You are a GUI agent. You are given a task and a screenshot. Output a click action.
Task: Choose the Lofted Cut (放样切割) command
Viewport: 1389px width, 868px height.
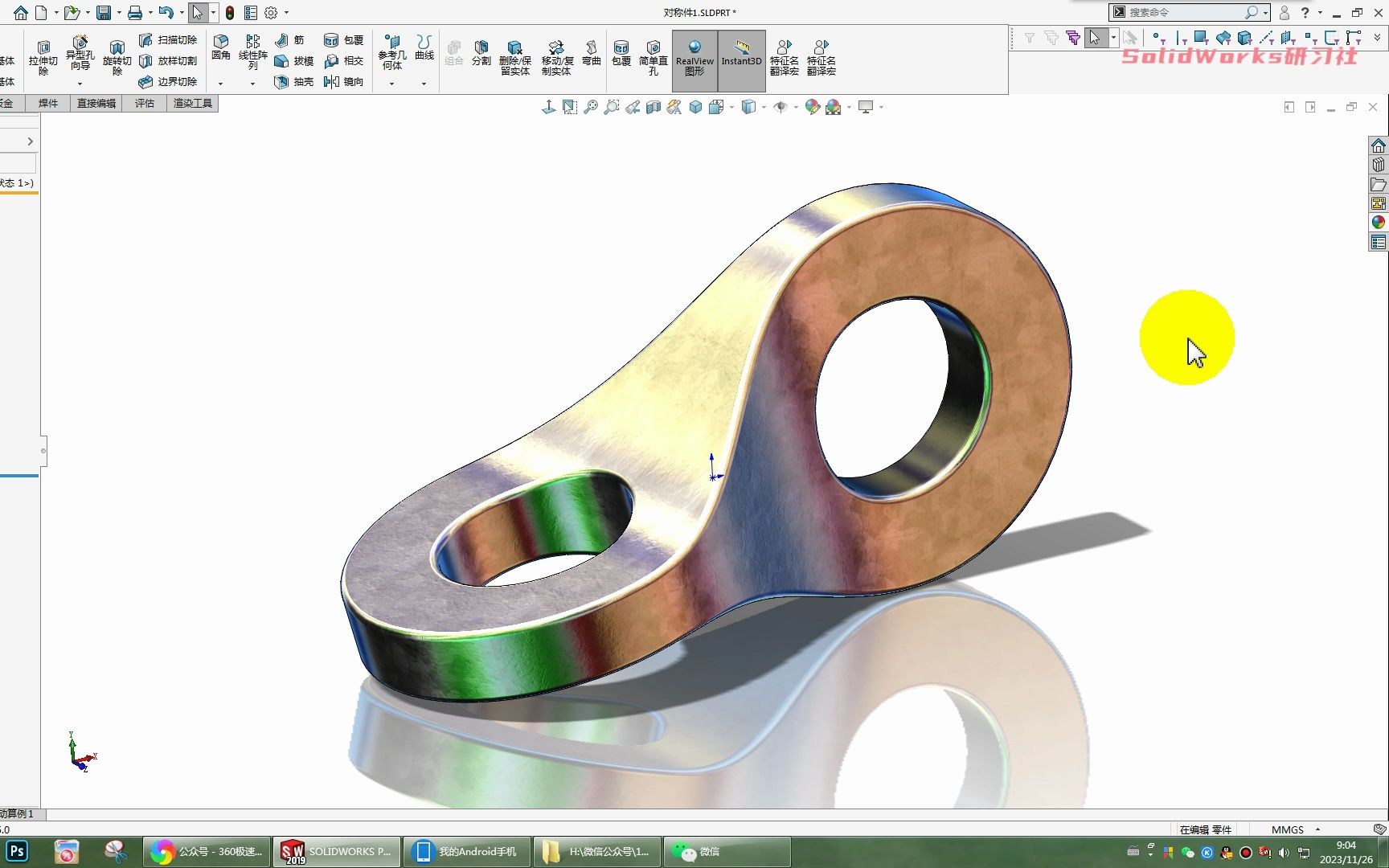168,61
